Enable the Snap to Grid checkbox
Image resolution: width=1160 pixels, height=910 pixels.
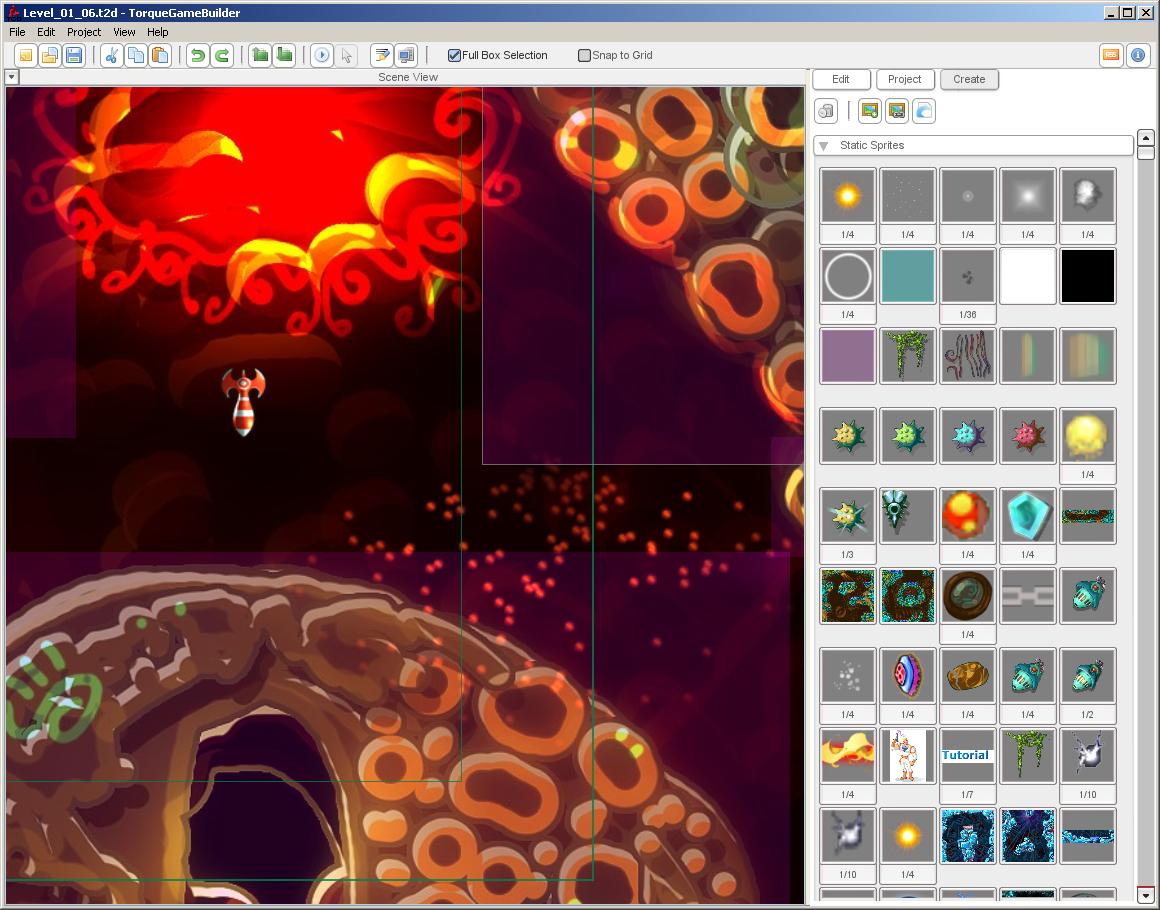coord(585,55)
